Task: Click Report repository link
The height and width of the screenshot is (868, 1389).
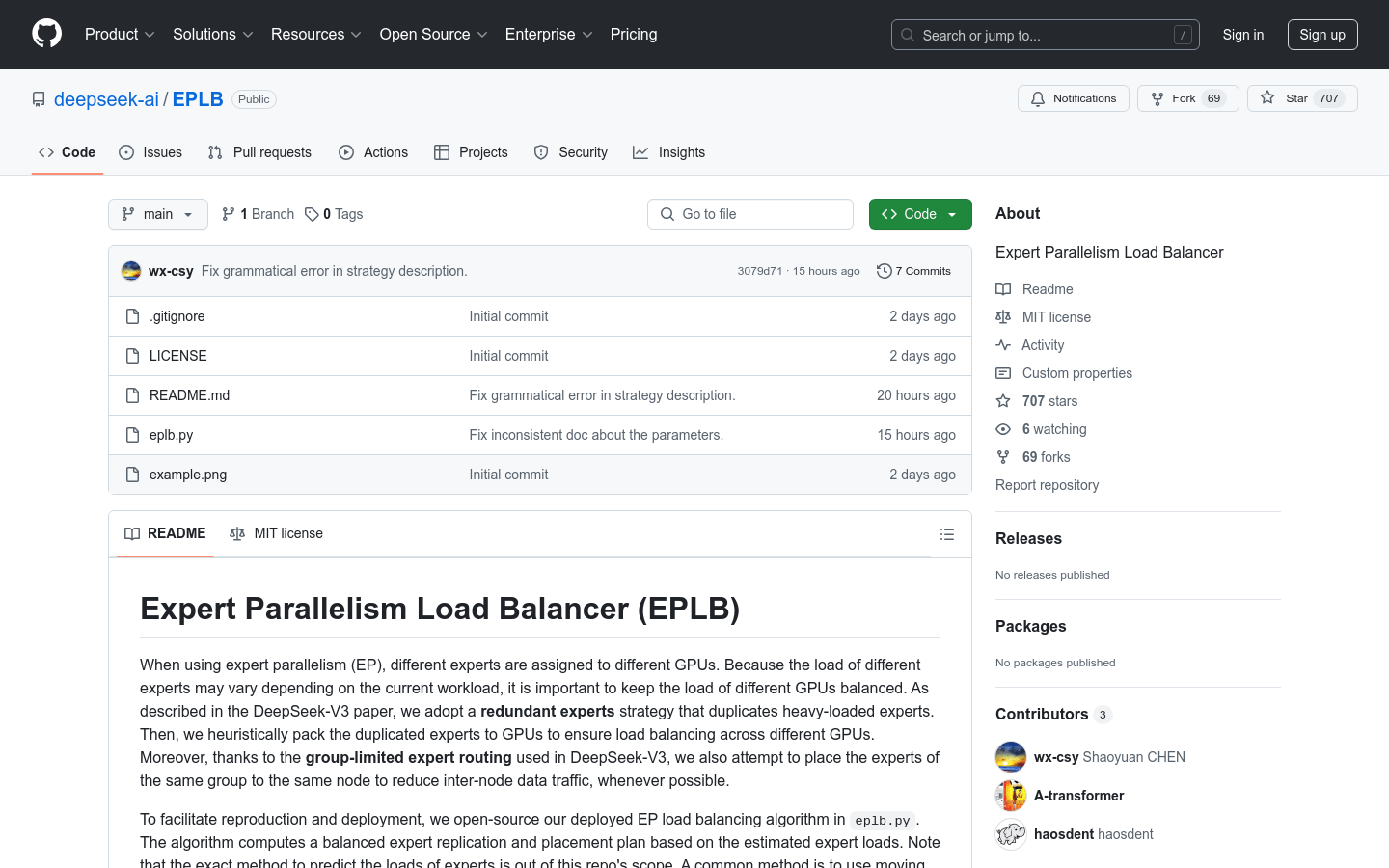Action: (x=1047, y=485)
